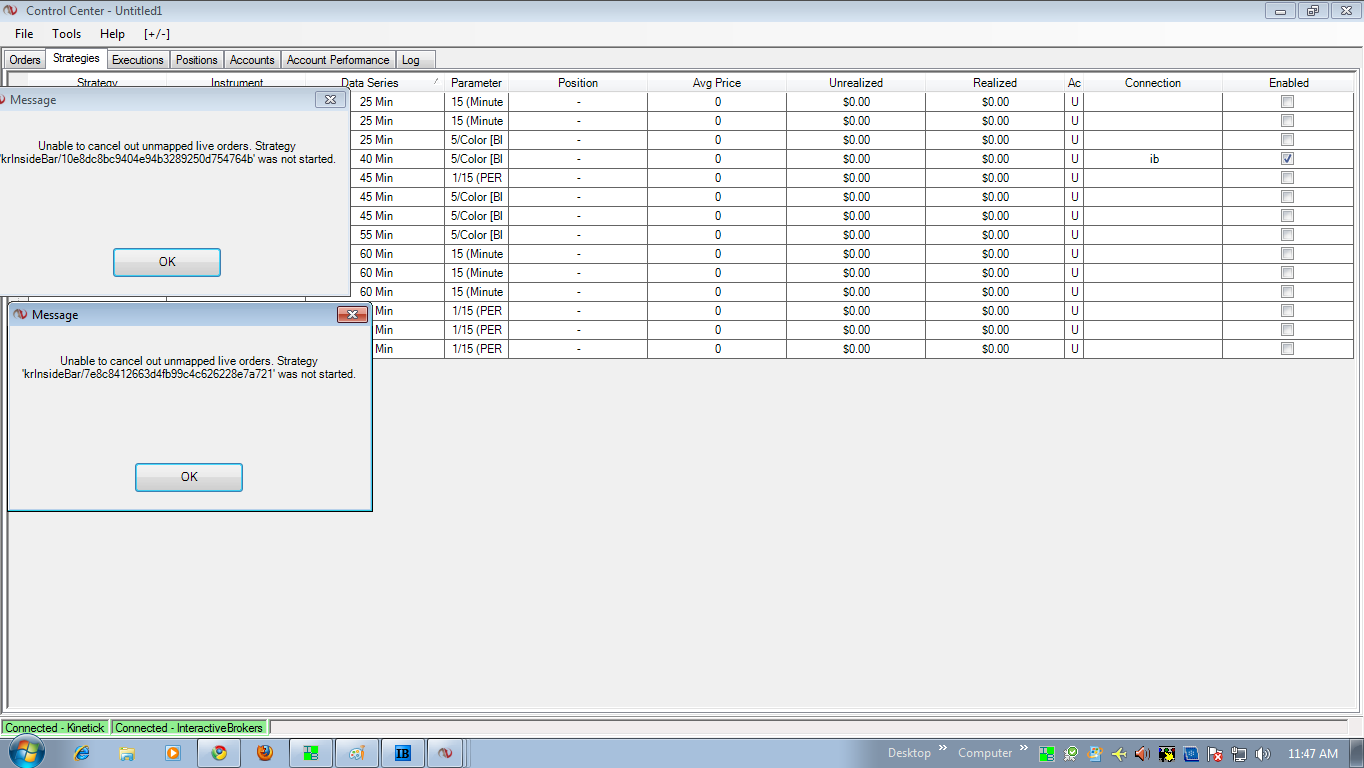
Task: Enable the strategy in the 55 Min row
Action: coord(1288,235)
